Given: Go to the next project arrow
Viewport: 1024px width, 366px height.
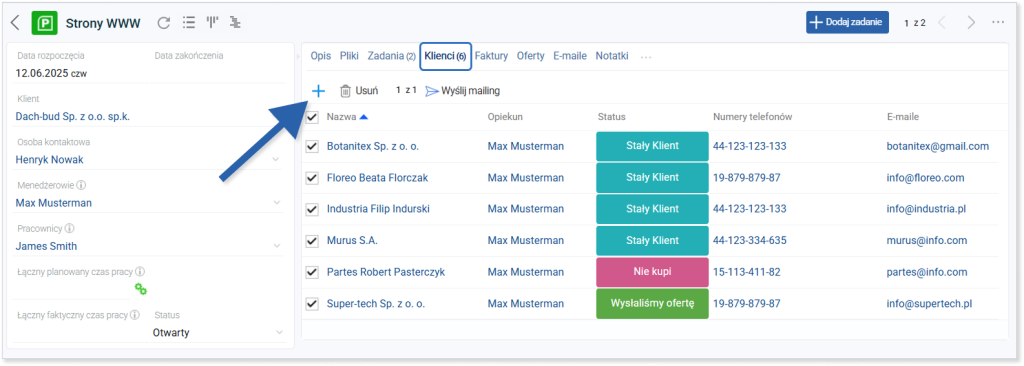Looking at the screenshot, I should tap(971, 23).
